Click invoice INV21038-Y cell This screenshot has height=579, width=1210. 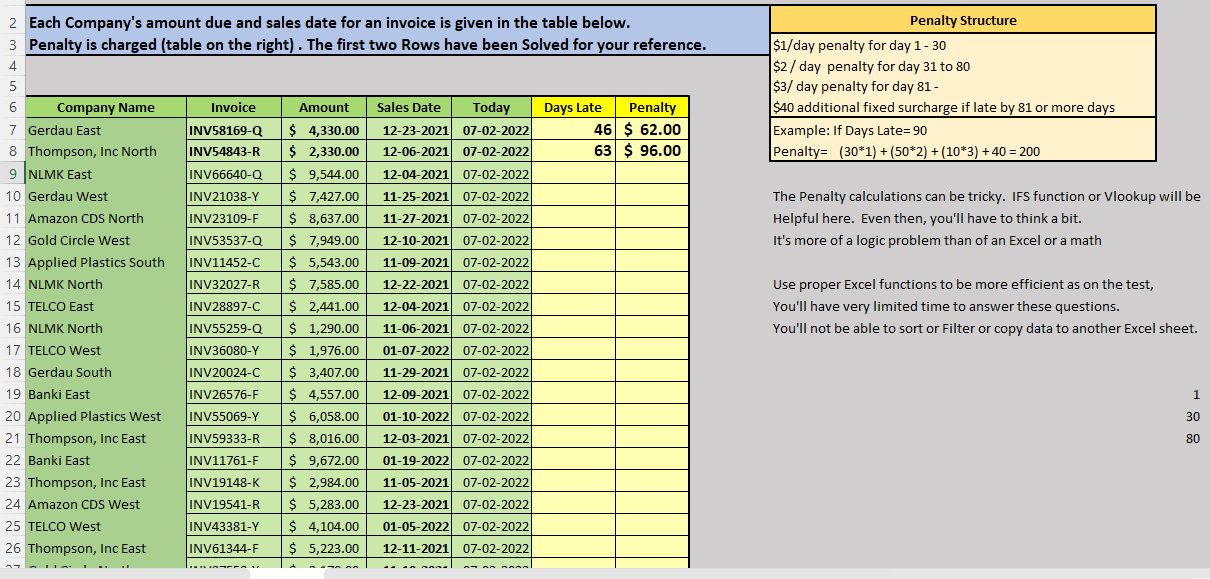pyautogui.click(x=233, y=196)
